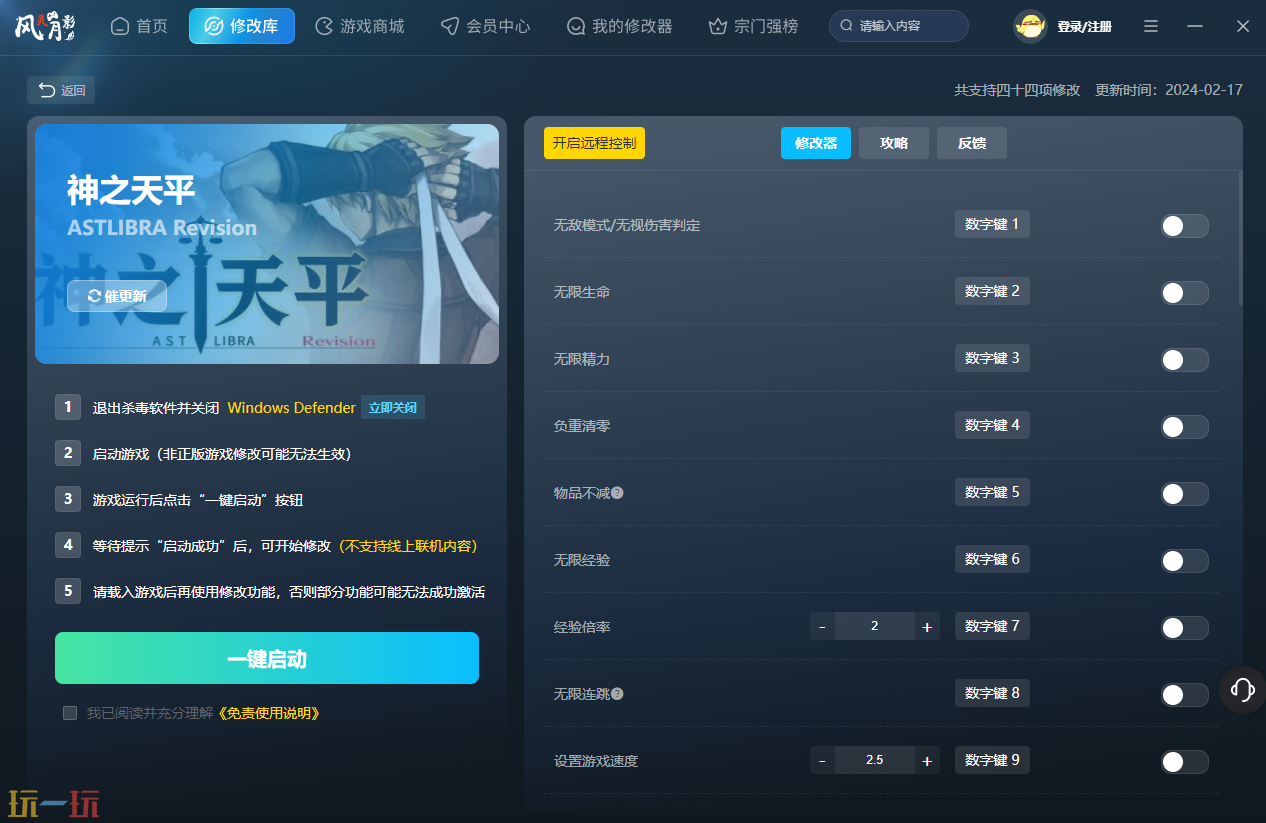Click 数字键 5 hotkey button
Image resolution: width=1266 pixels, height=823 pixels.
tap(992, 492)
